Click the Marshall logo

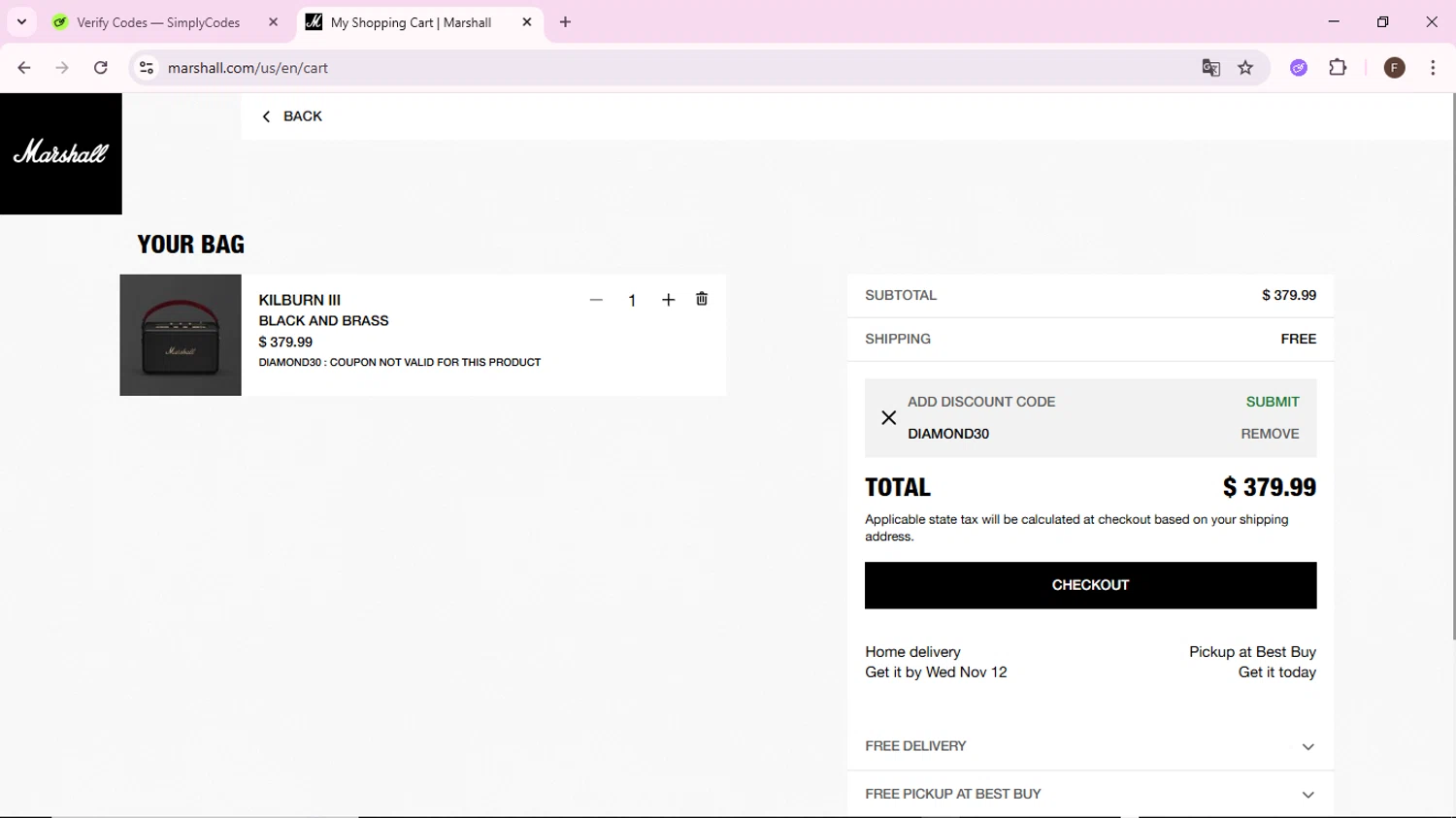pos(60,153)
